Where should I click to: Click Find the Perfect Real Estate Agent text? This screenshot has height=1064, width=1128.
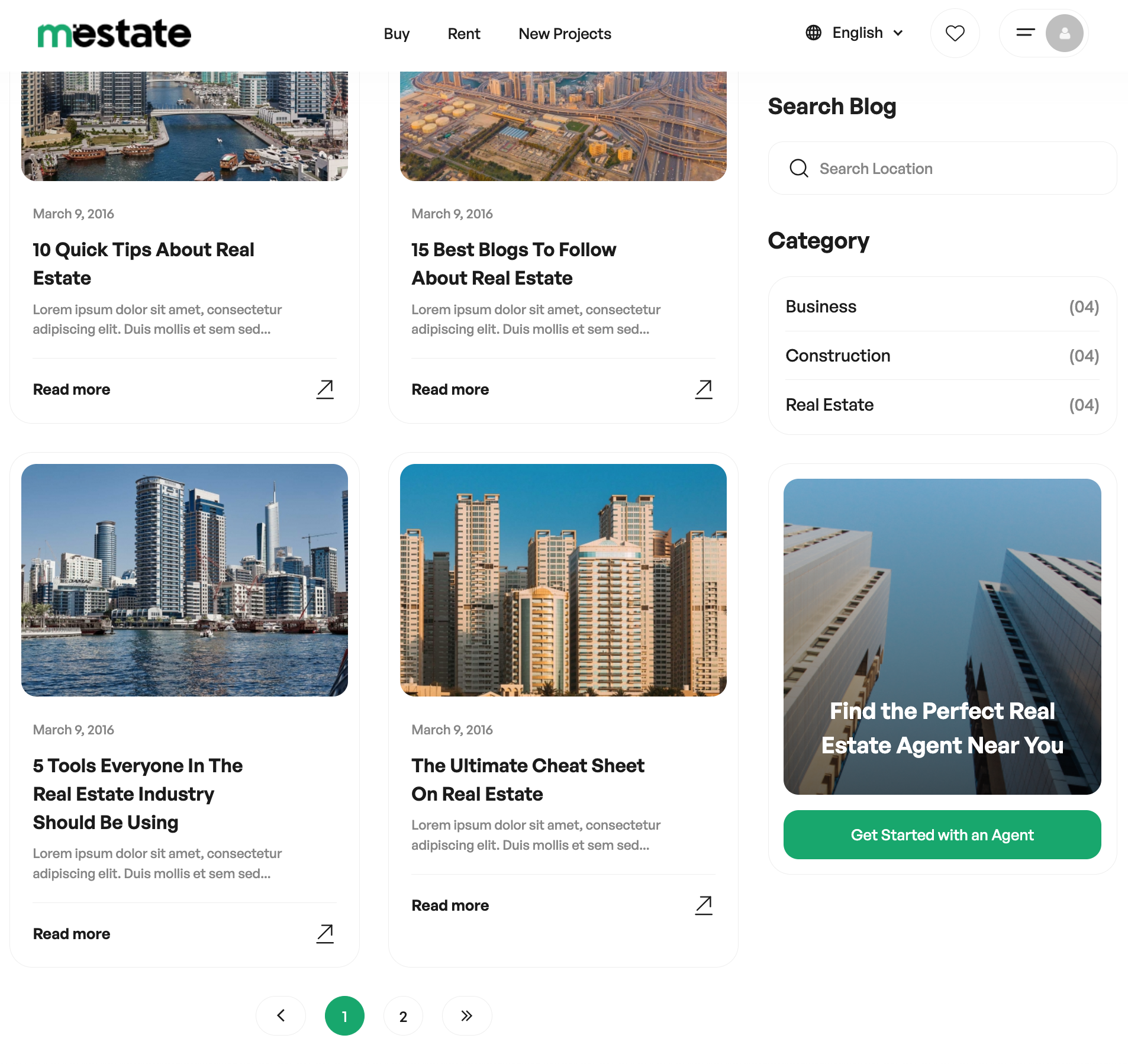point(942,728)
